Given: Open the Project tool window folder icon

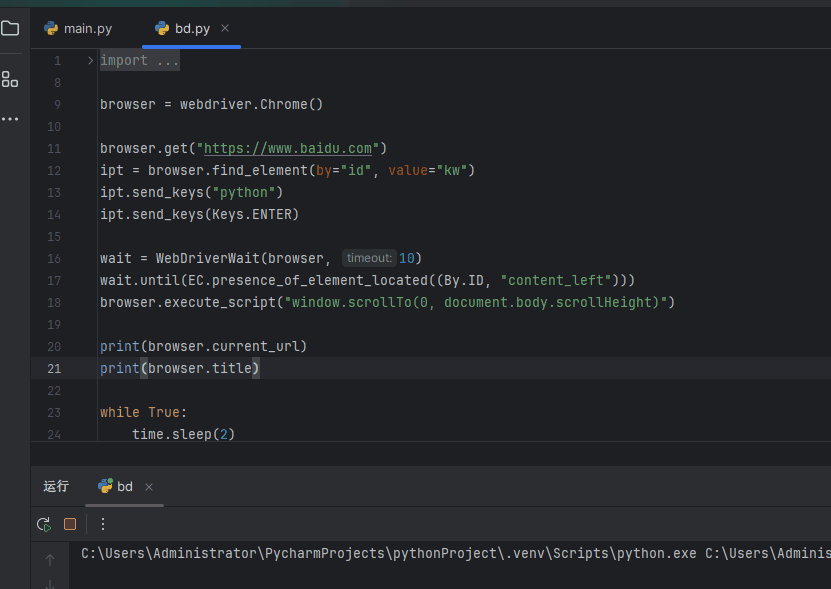Looking at the screenshot, I should (11, 28).
